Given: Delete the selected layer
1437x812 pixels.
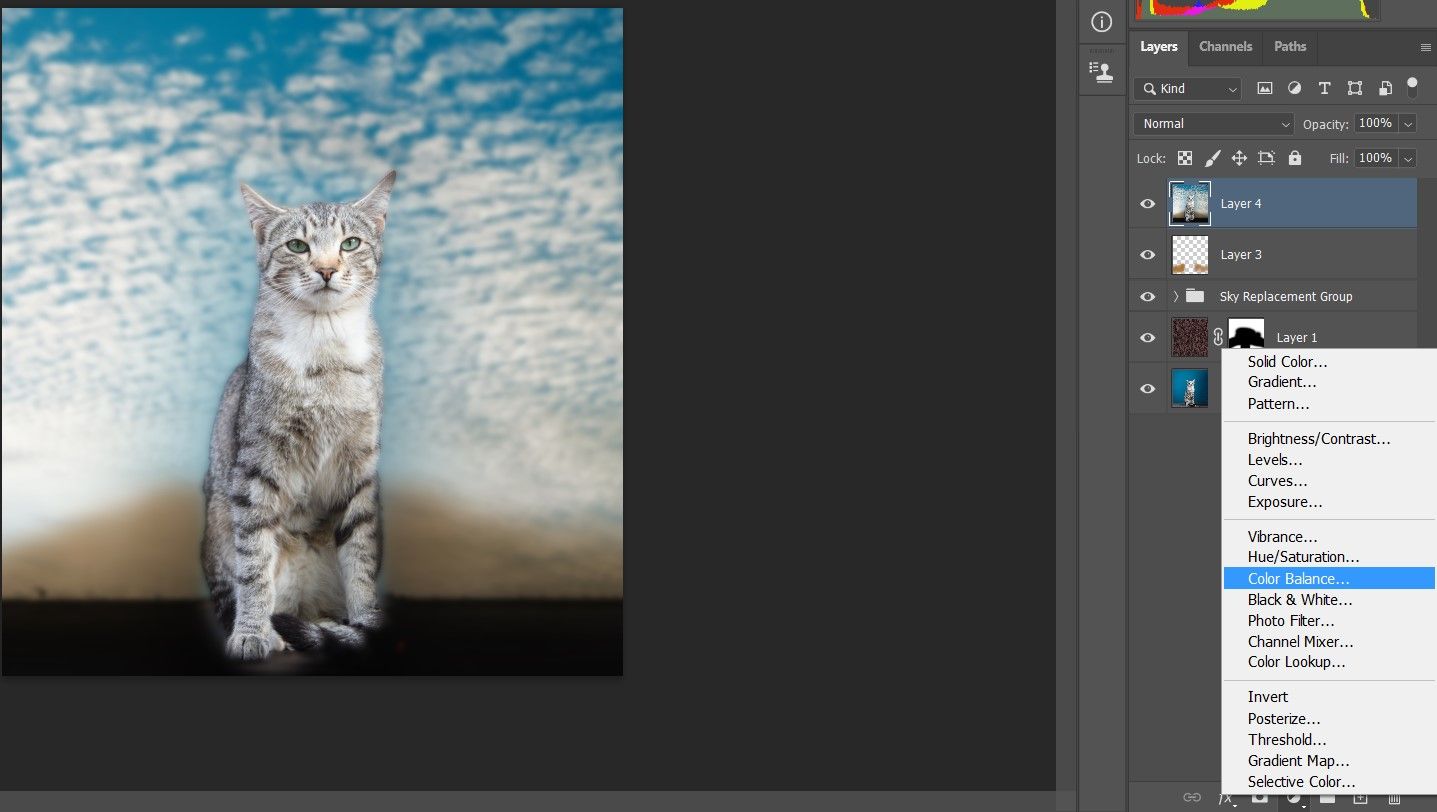Looking at the screenshot, I should [x=1394, y=798].
